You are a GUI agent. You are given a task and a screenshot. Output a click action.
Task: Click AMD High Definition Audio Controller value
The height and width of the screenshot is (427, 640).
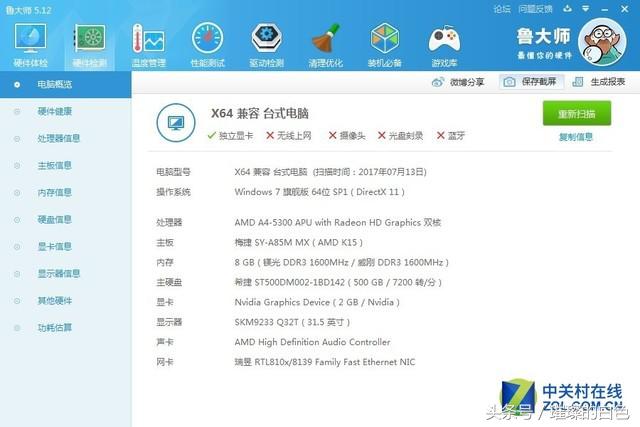[312, 342]
